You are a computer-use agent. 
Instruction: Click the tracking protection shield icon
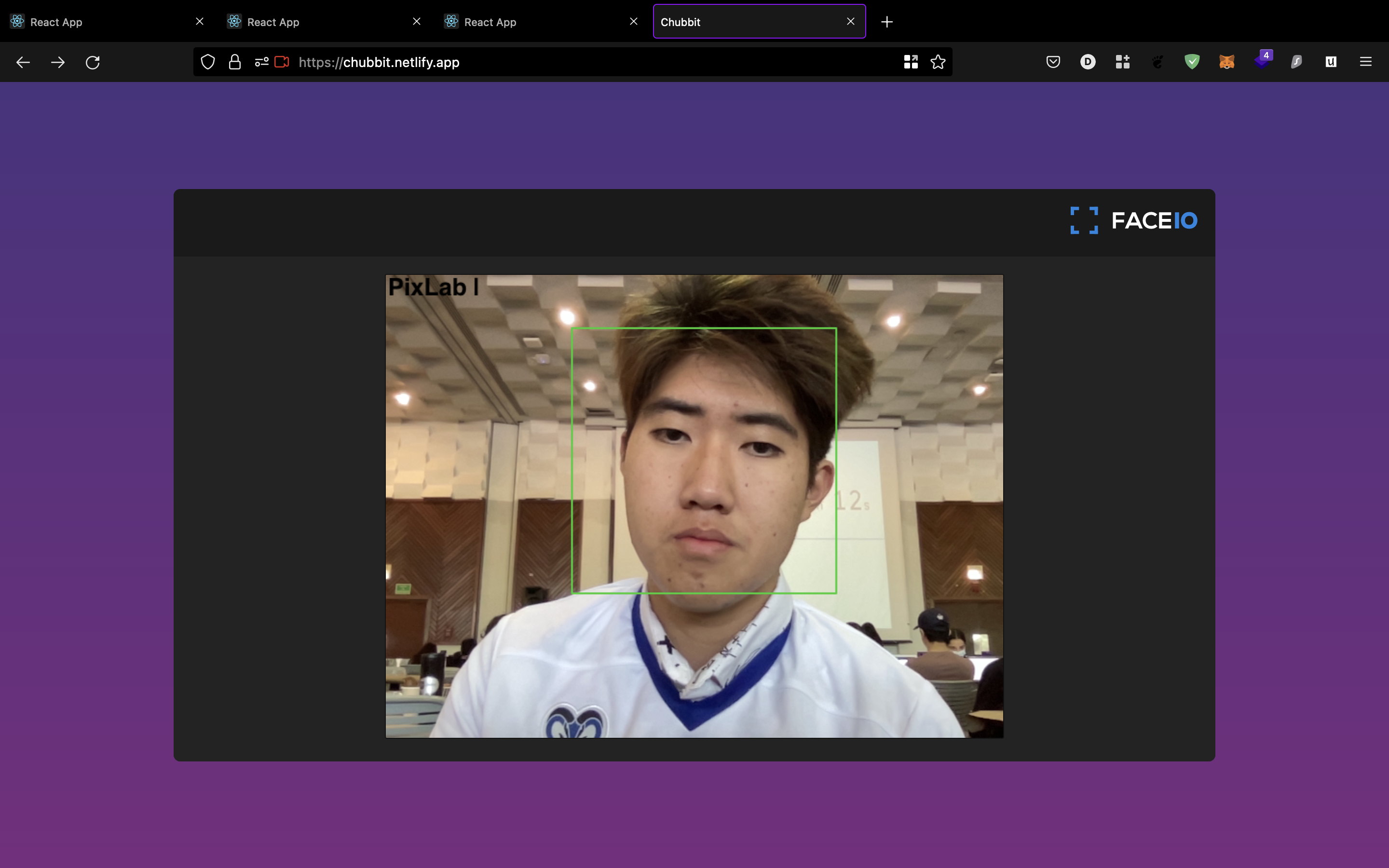208,62
